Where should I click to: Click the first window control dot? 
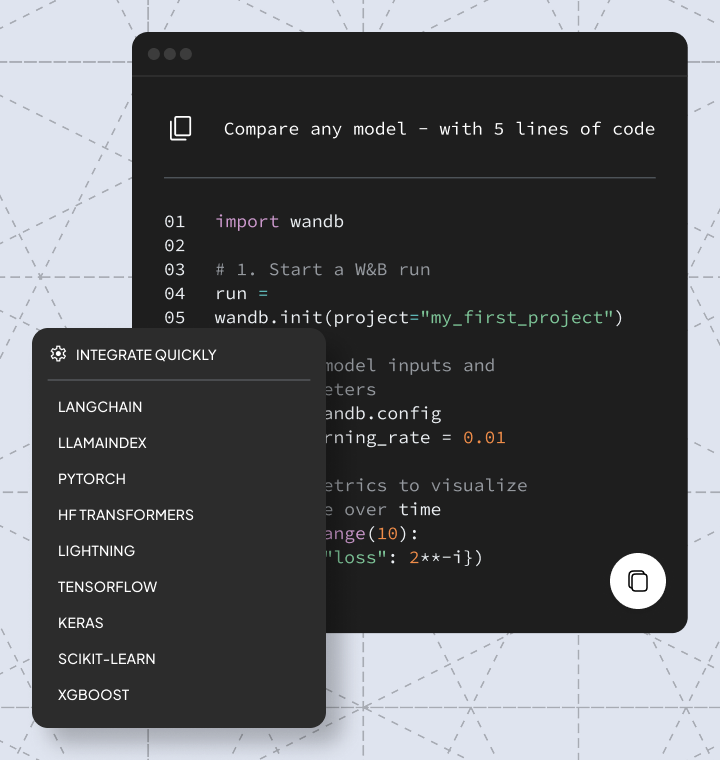click(154, 54)
